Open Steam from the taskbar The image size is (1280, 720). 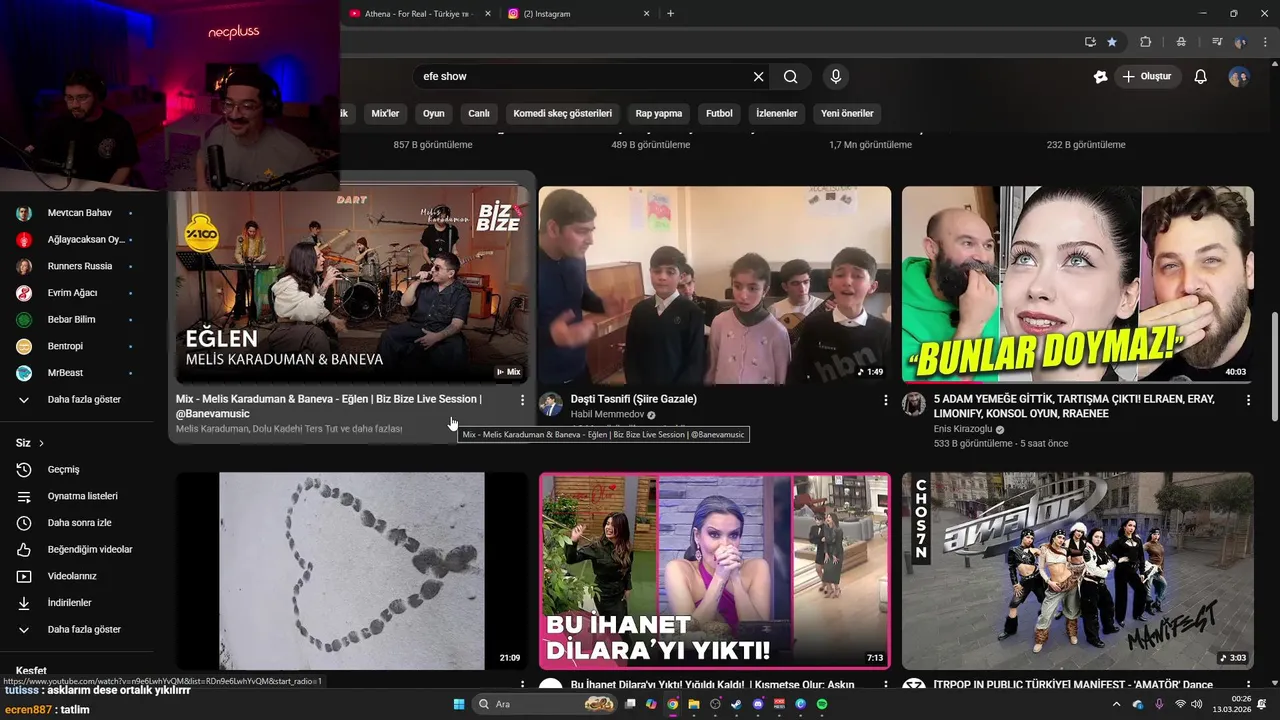tap(736, 704)
